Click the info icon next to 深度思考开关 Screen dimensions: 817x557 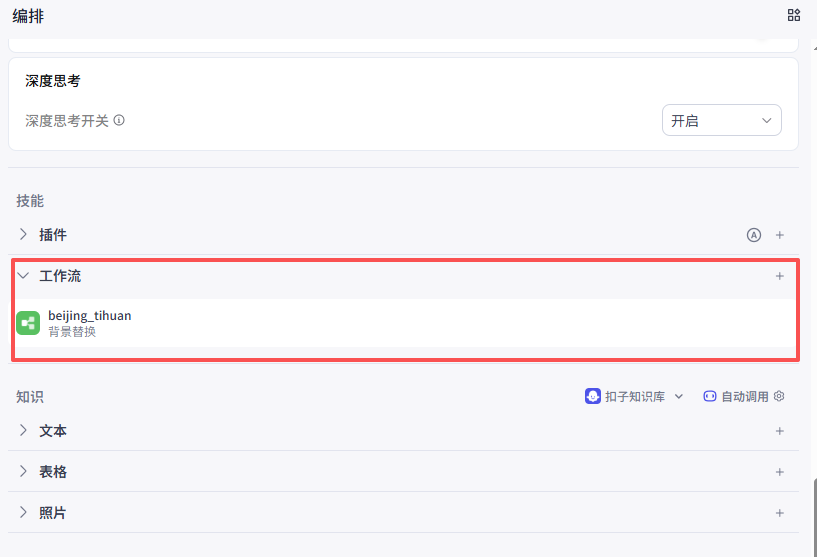click(119, 121)
